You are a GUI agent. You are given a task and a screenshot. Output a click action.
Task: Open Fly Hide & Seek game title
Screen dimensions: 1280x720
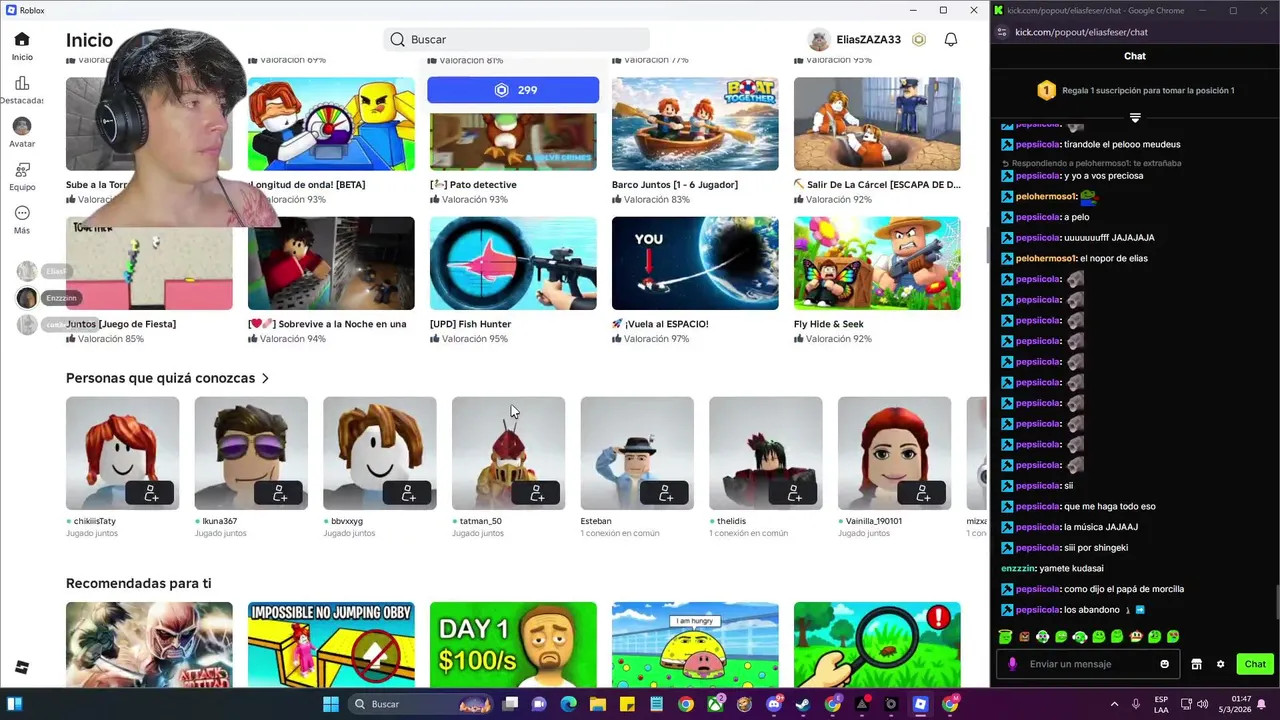click(x=829, y=324)
